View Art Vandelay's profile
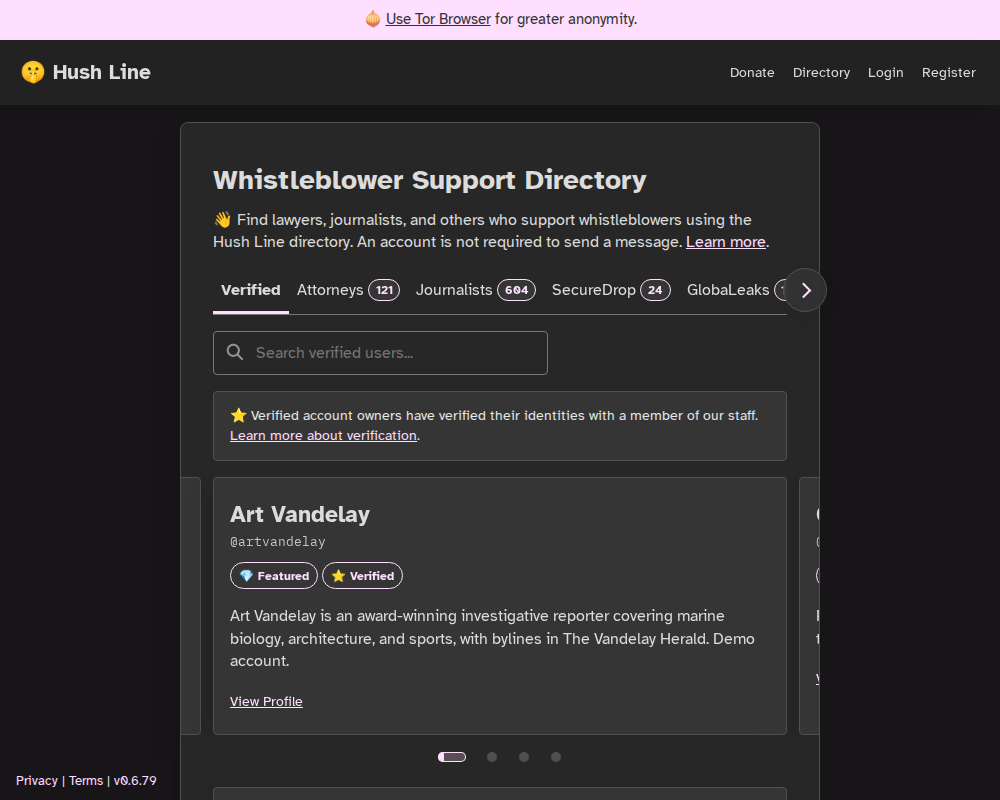The image size is (1000, 800). coord(266,702)
